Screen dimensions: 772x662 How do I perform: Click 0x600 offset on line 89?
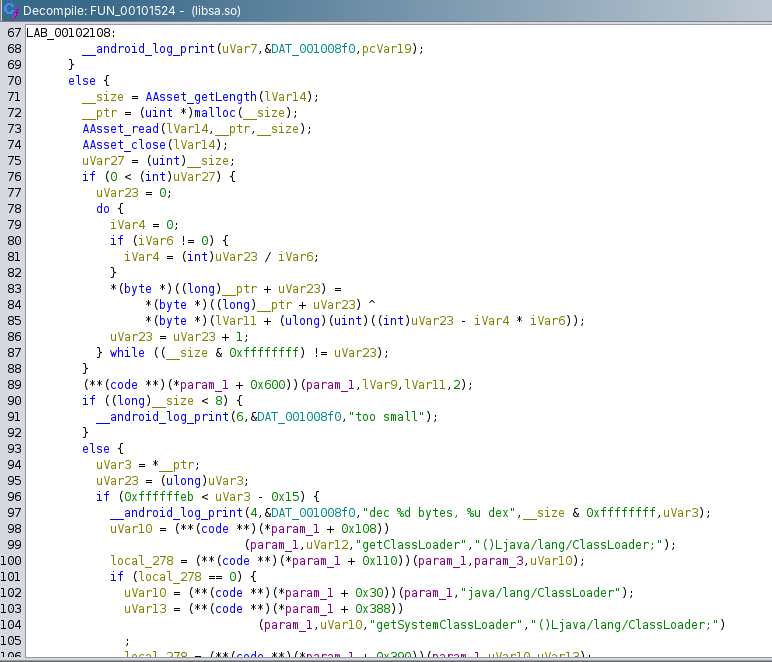(x=267, y=385)
